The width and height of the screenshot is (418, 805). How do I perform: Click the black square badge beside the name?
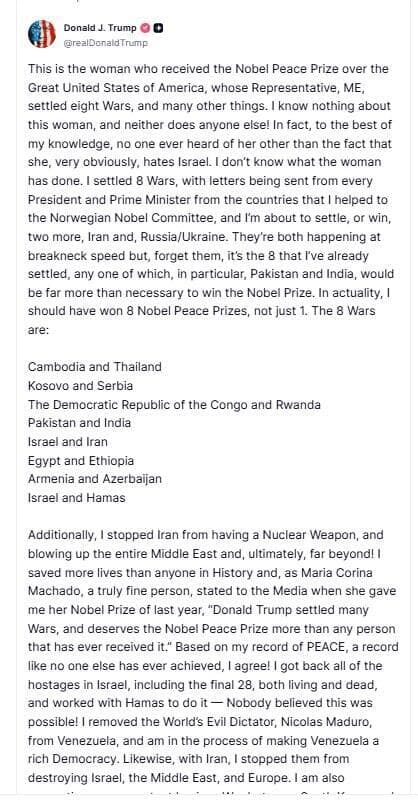point(159,28)
